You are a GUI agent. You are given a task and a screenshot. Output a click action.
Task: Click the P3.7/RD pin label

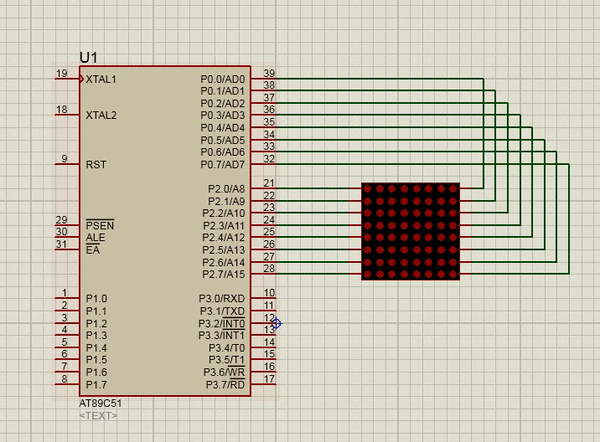point(225,385)
